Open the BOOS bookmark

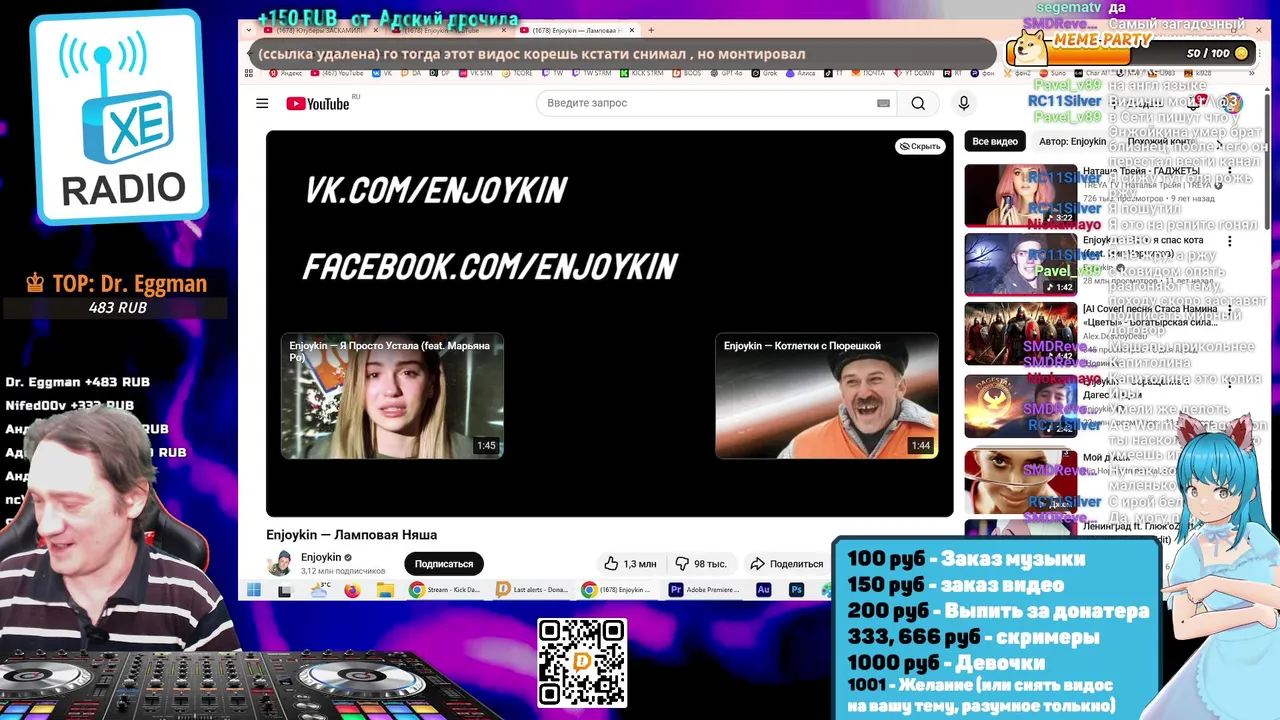coord(687,73)
